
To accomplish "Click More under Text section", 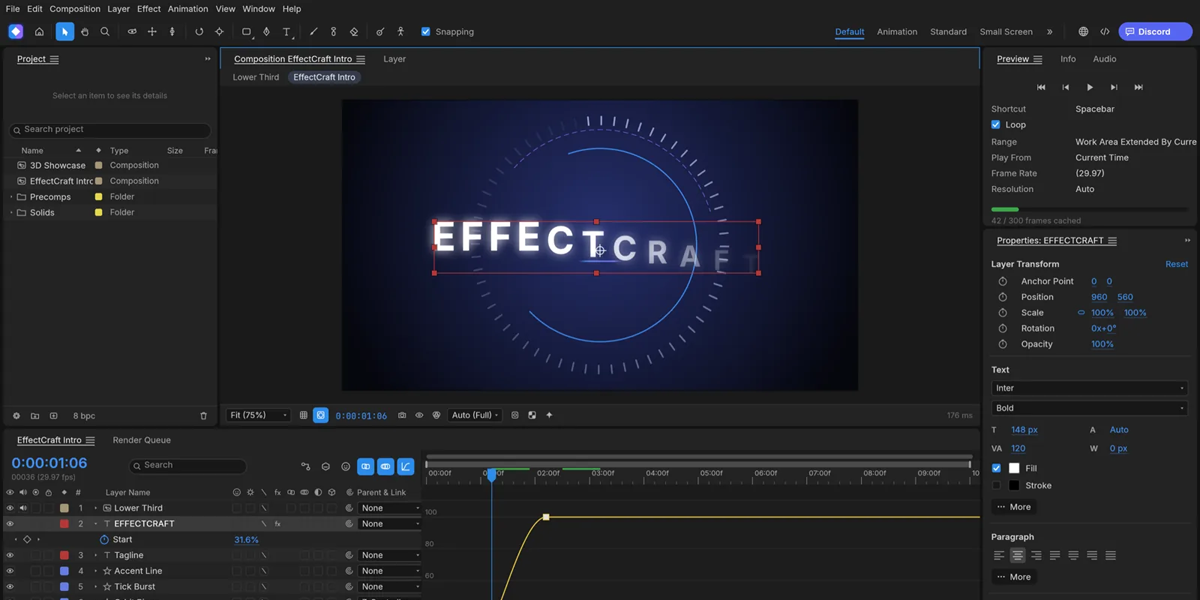I will pos(1014,507).
